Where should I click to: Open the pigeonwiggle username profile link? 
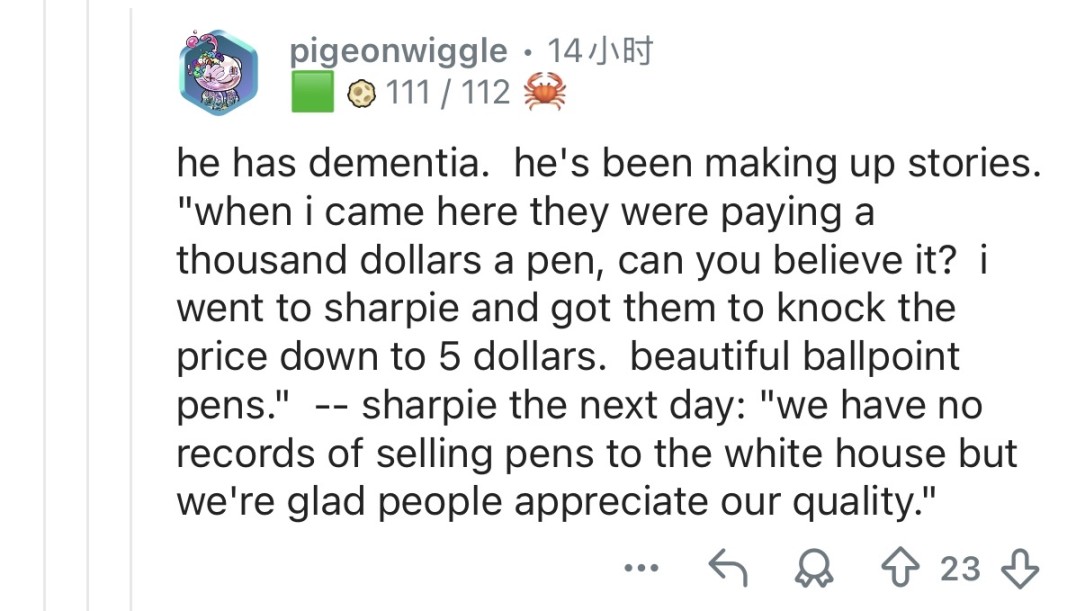(397, 50)
